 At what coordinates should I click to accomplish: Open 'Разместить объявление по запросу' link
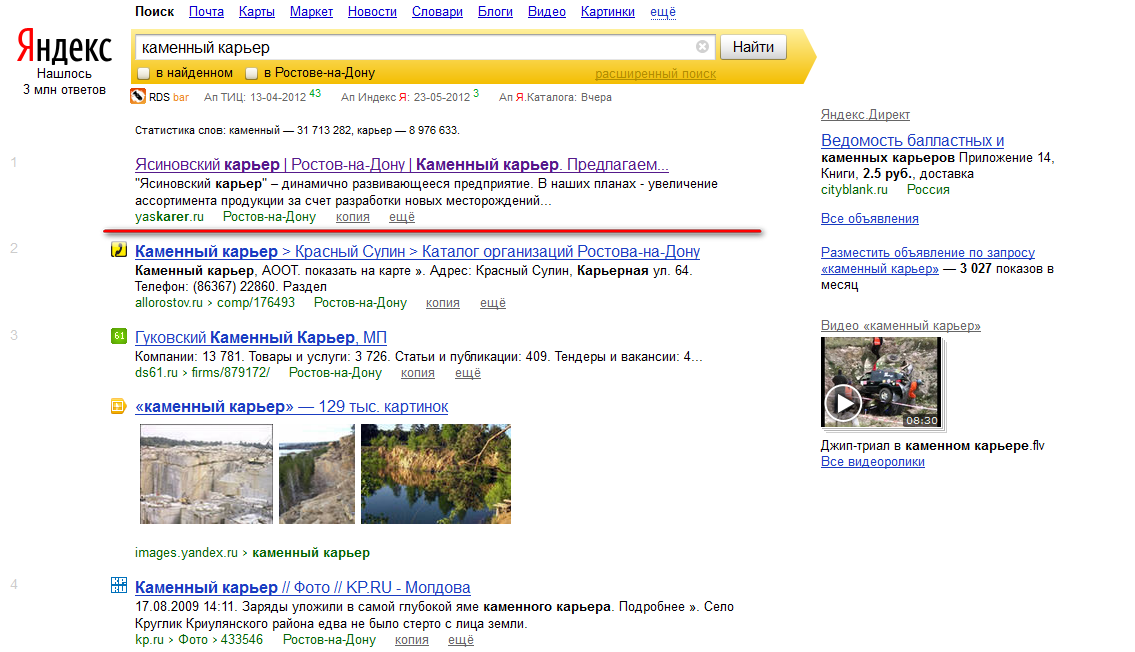(927, 261)
